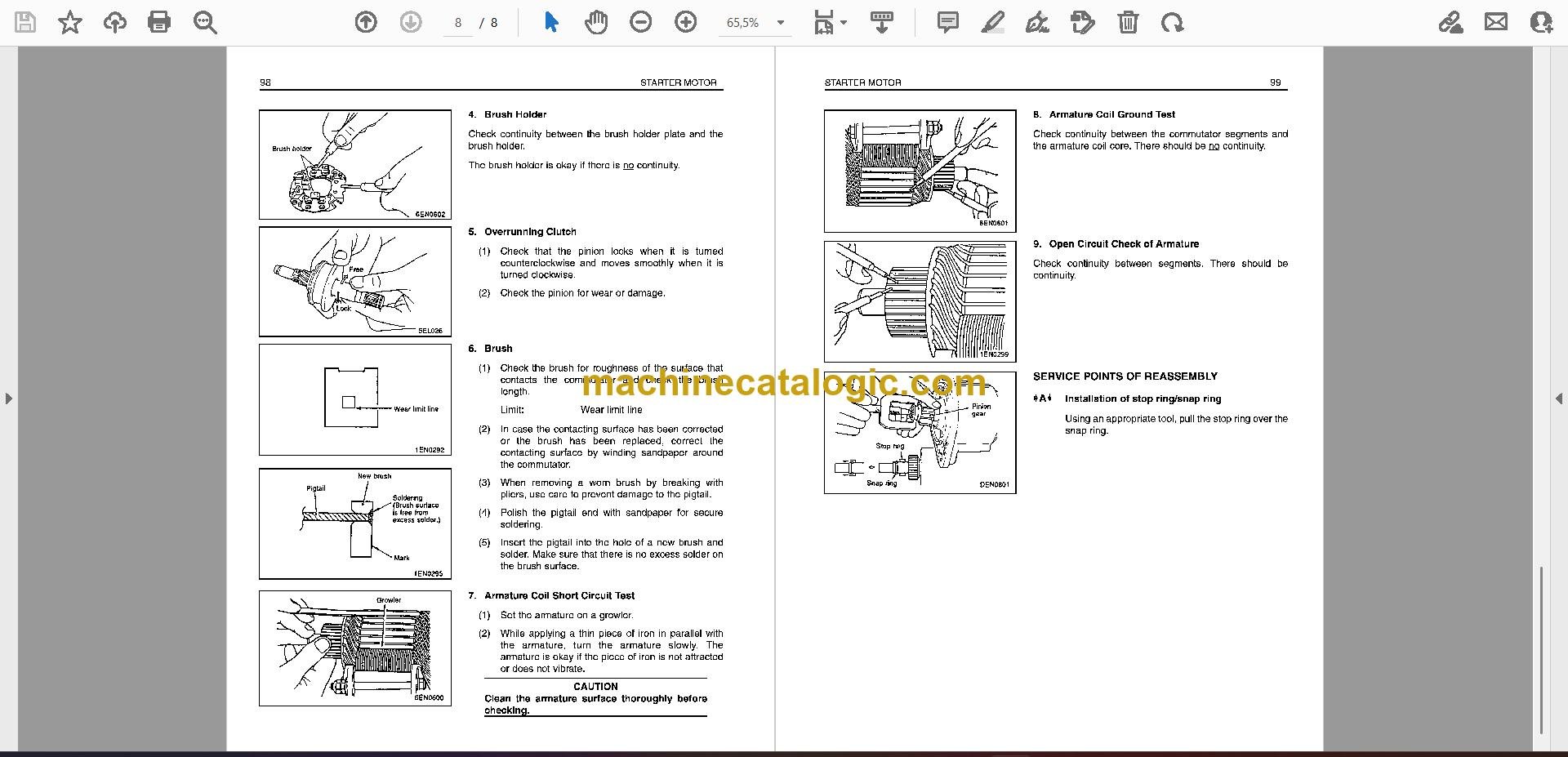This screenshot has height=757, width=1568.
Task: Upload the file to the cloud
Action: coord(115,23)
